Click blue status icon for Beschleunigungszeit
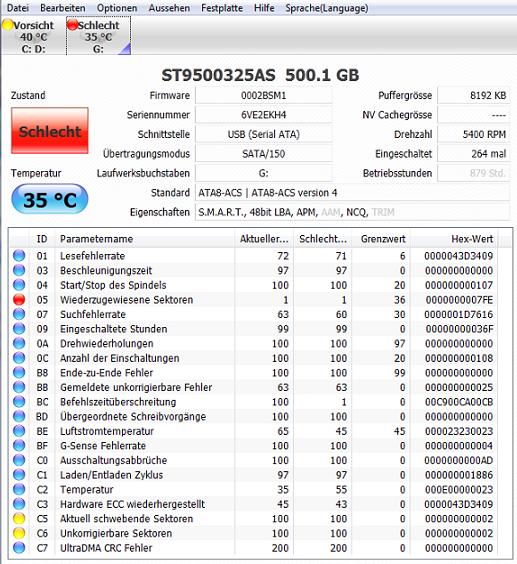This screenshot has width=517, height=564. point(19,270)
